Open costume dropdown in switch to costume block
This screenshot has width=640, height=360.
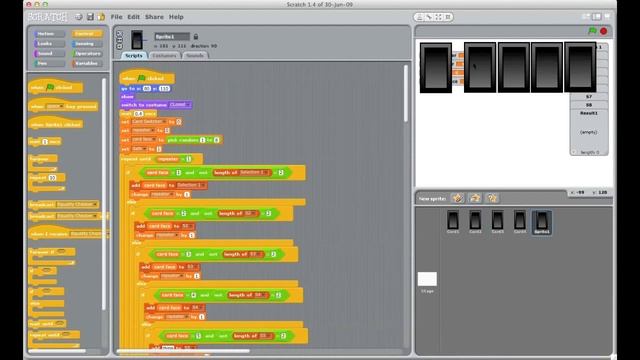[x=180, y=105]
